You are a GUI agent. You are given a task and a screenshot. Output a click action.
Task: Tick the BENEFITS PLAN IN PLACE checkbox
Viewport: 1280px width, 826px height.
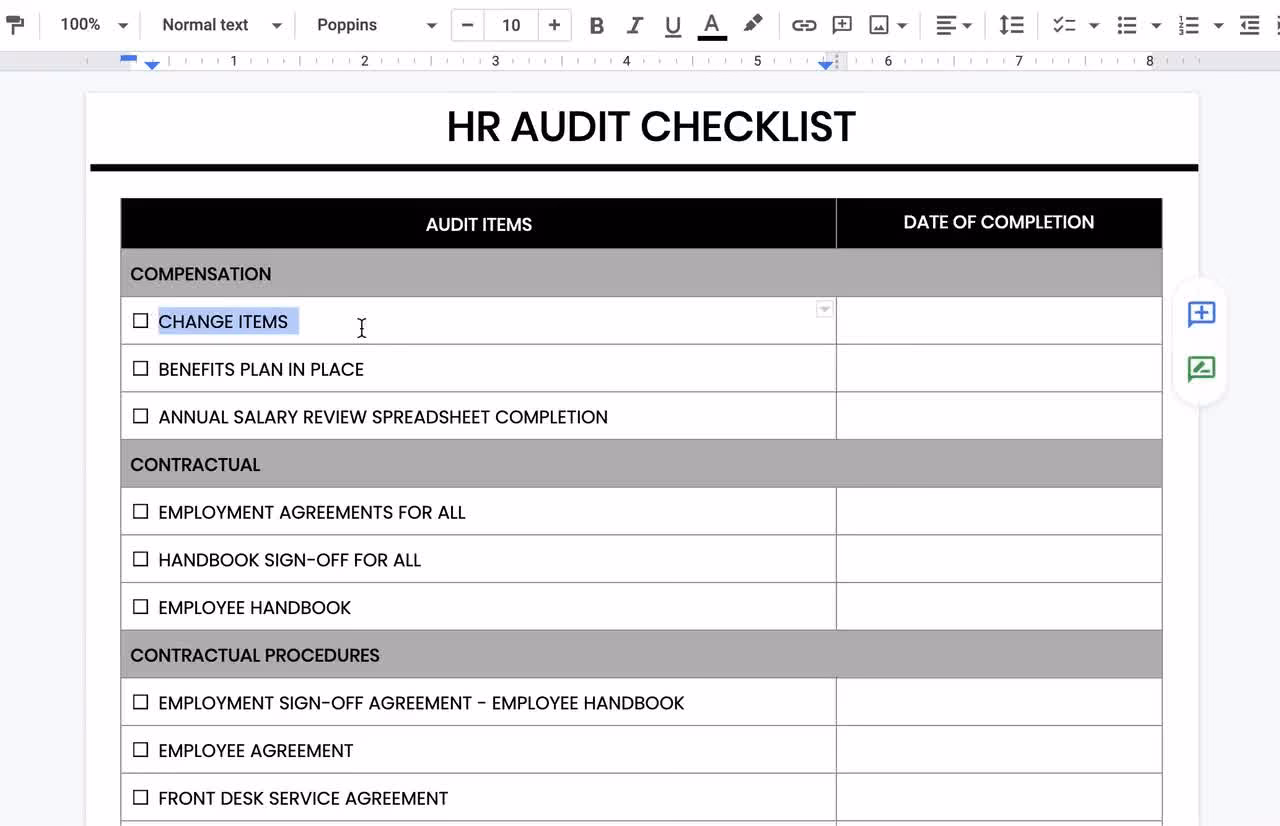(x=140, y=369)
